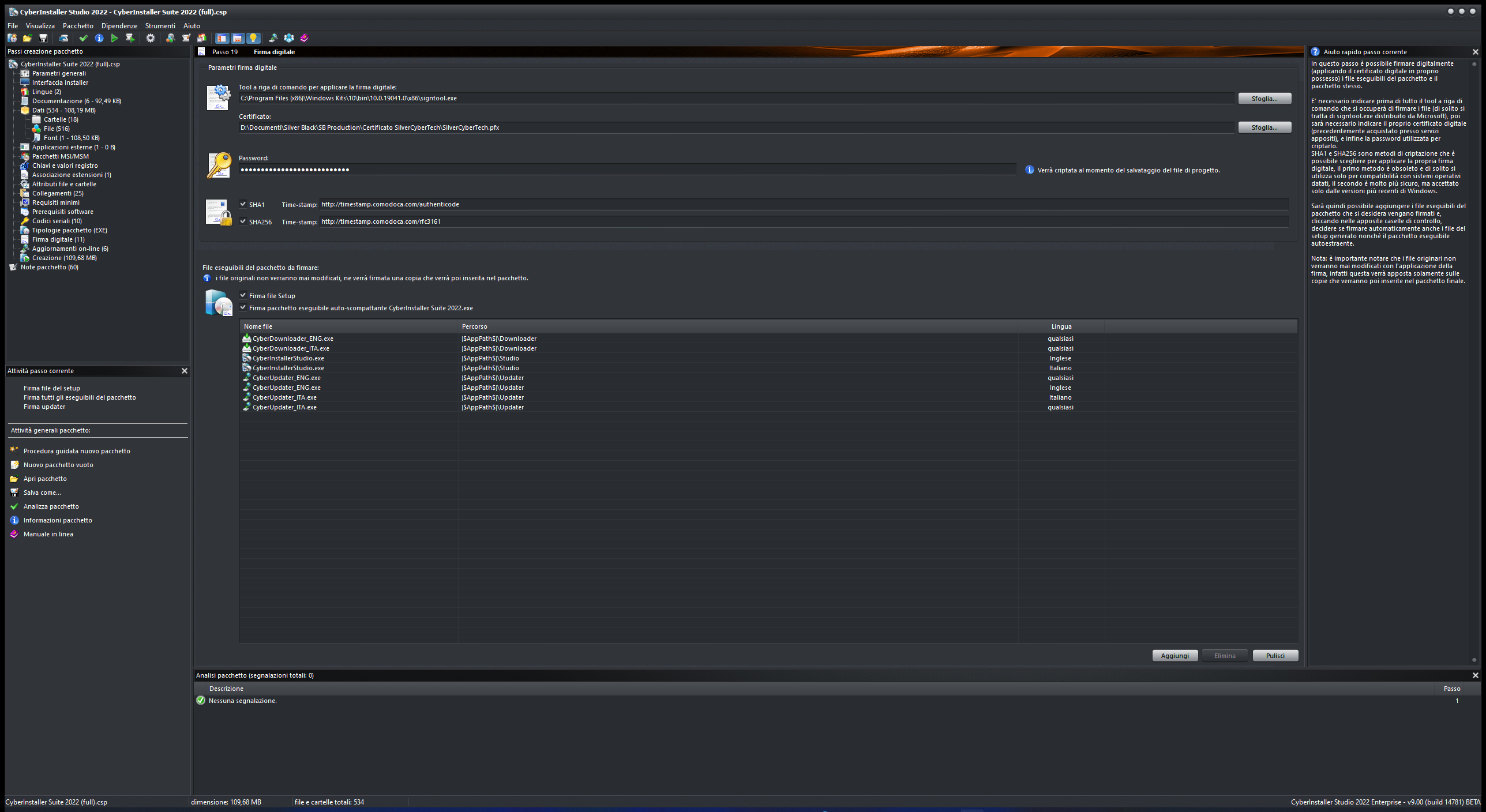The width and height of the screenshot is (1486, 812).
Task: Select Parametri generali in steps tree
Action: pos(59,73)
